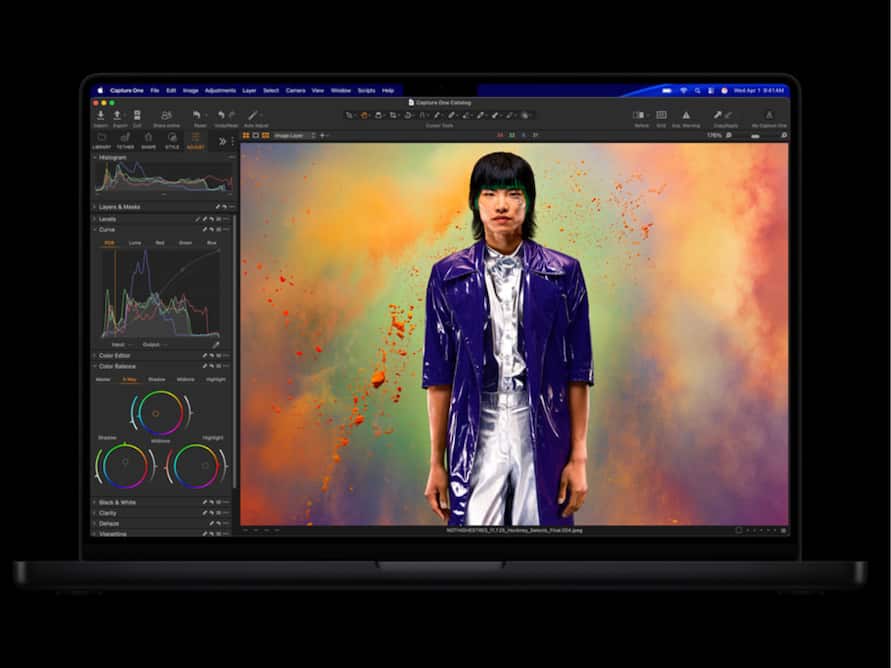Open the Adjustments menu
The image size is (891, 668).
[220, 89]
